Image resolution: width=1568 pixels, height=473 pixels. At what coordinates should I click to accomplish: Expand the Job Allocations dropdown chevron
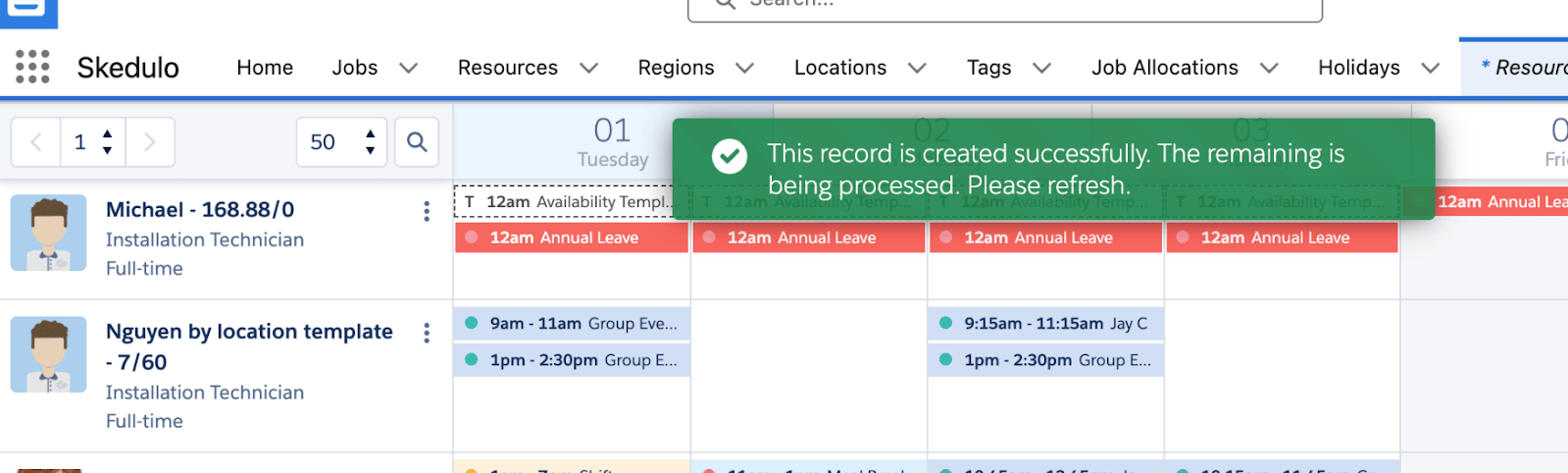(1270, 68)
